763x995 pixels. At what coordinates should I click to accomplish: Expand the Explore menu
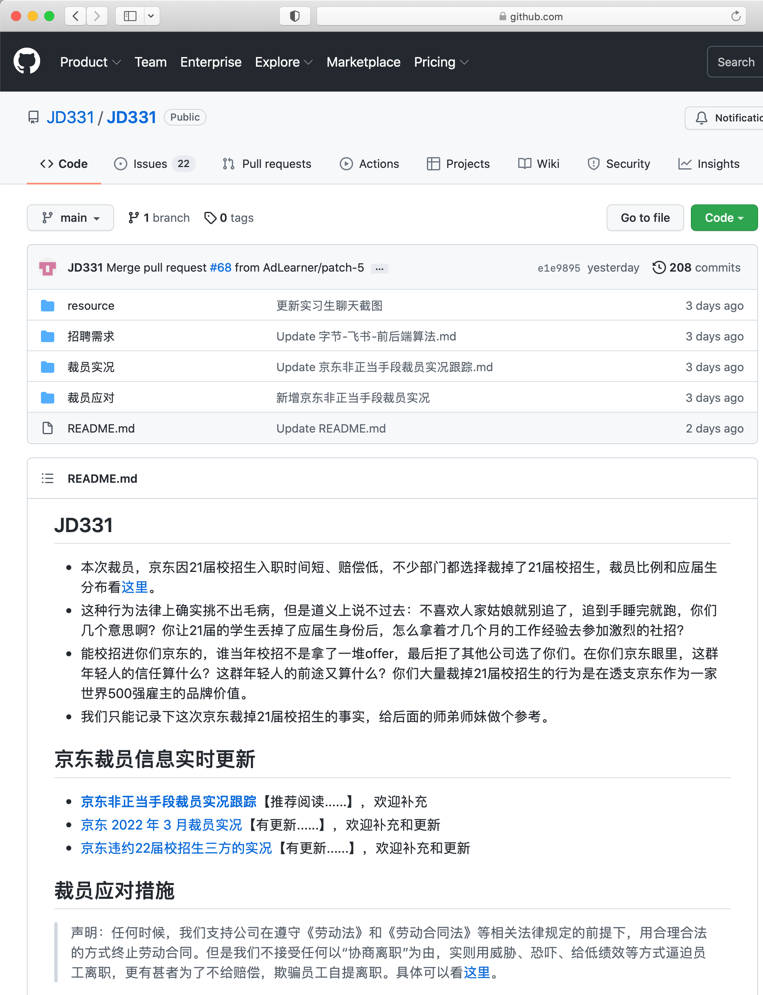click(x=284, y=62)
